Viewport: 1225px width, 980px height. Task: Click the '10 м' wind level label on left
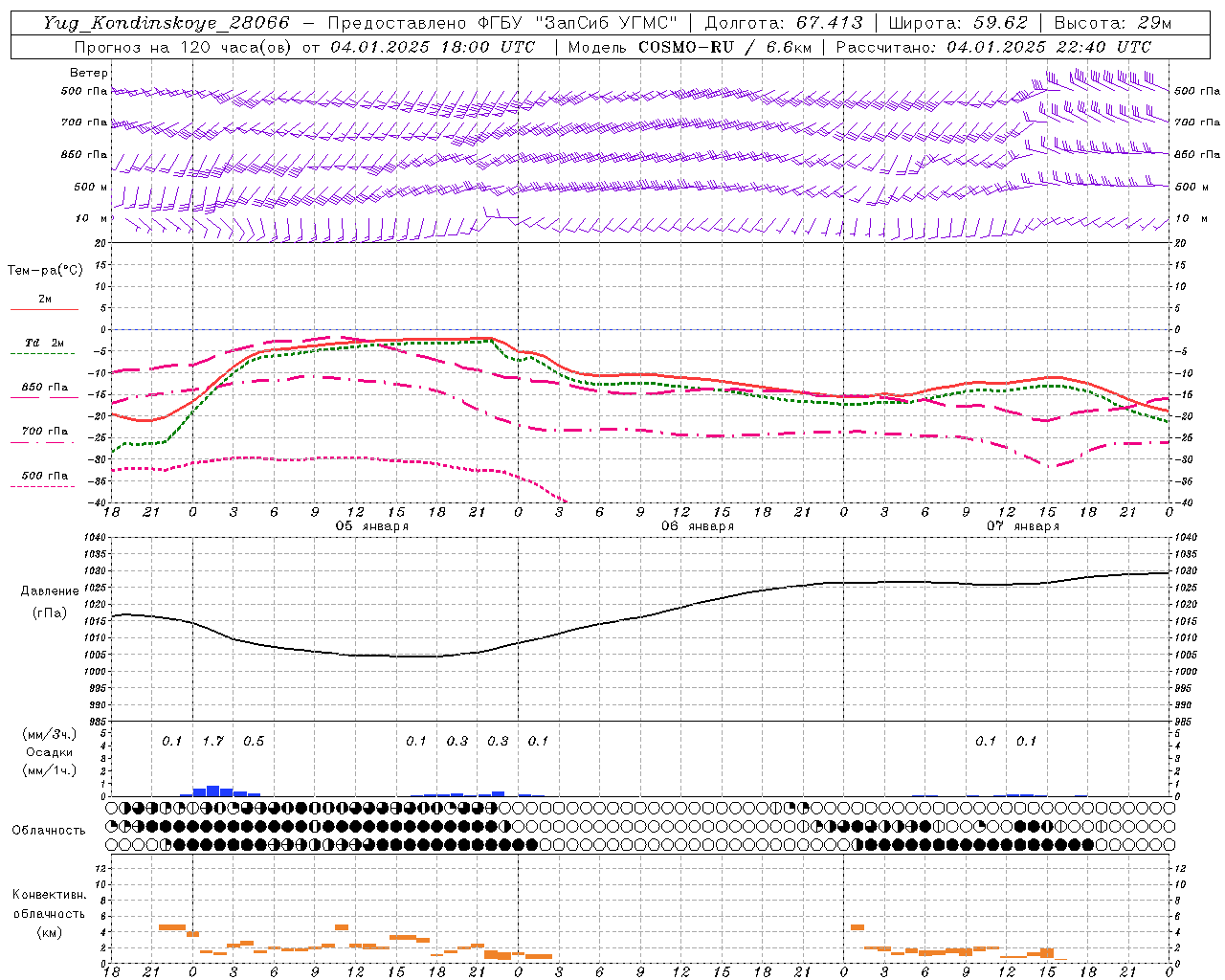[91, 219]
